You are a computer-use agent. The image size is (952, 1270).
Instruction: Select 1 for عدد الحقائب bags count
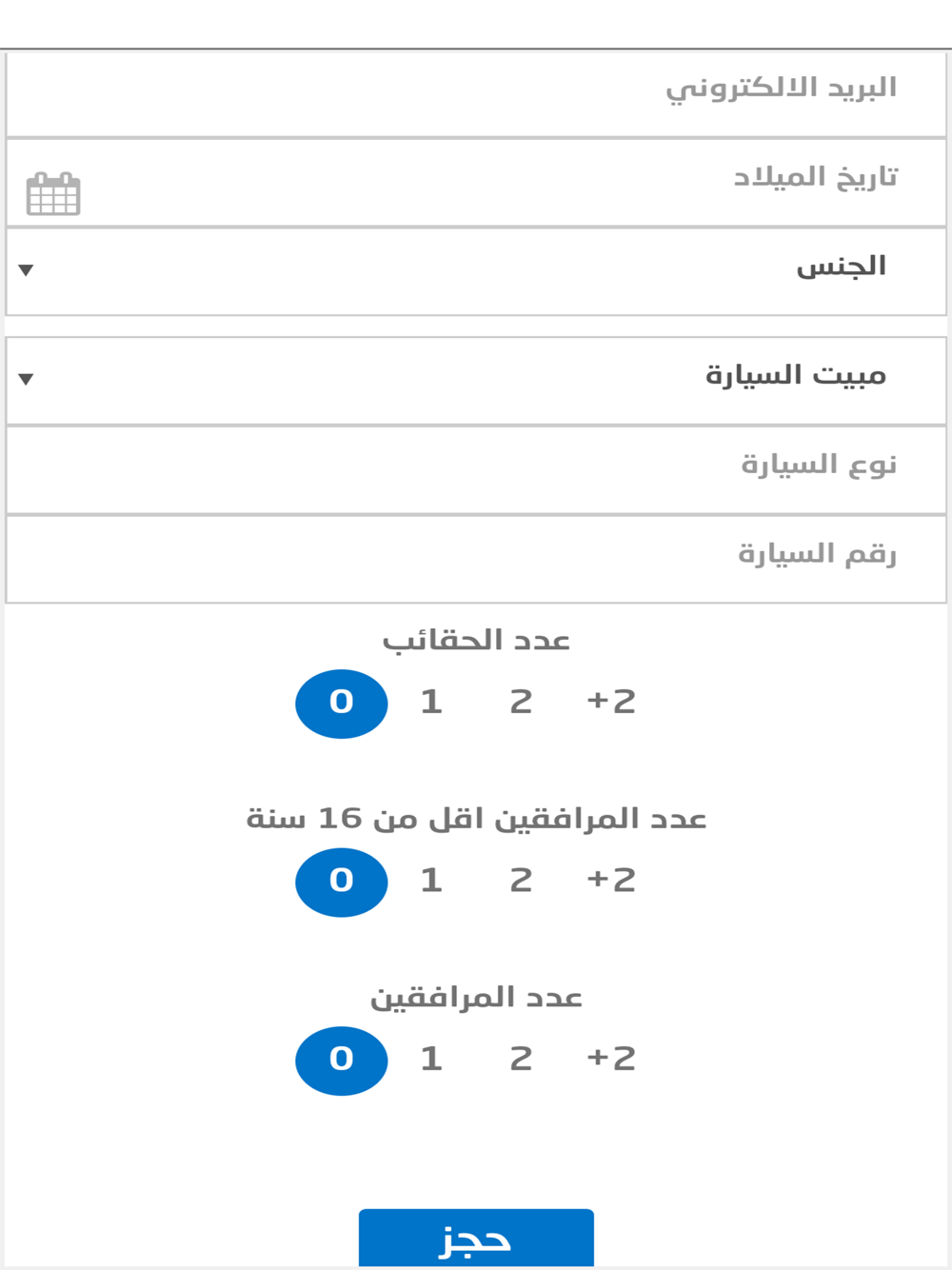click(431, 703)
